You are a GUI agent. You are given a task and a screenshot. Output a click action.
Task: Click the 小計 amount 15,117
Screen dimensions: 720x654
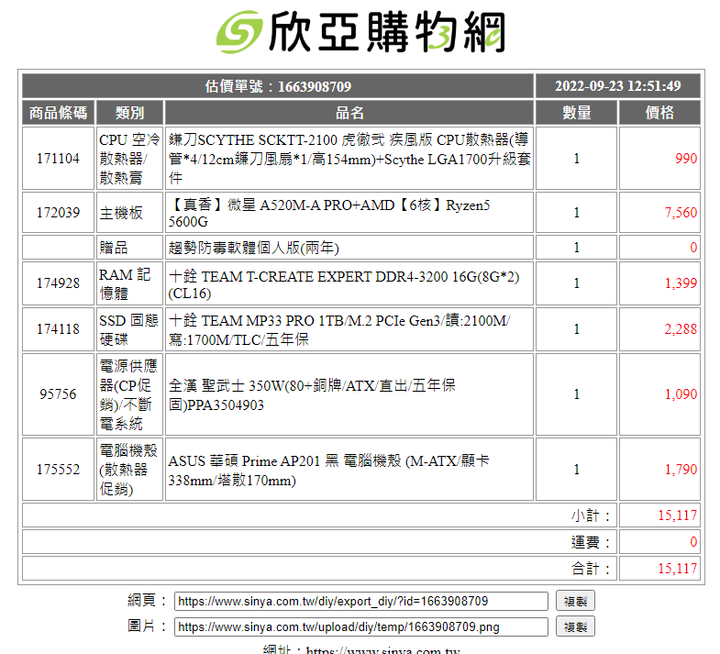pos(677,515)
